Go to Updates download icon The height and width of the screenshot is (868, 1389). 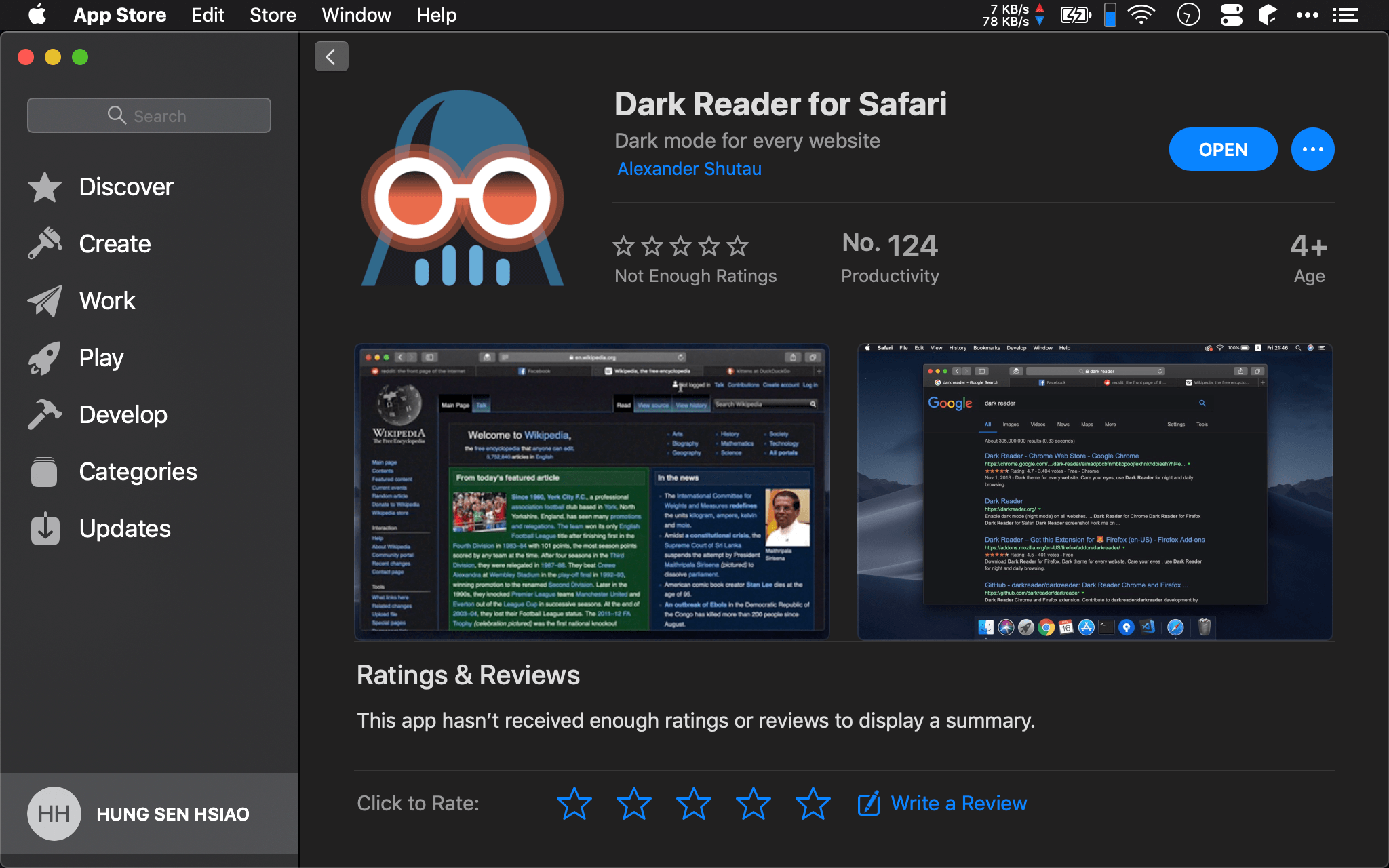click(x=45, y=528)
